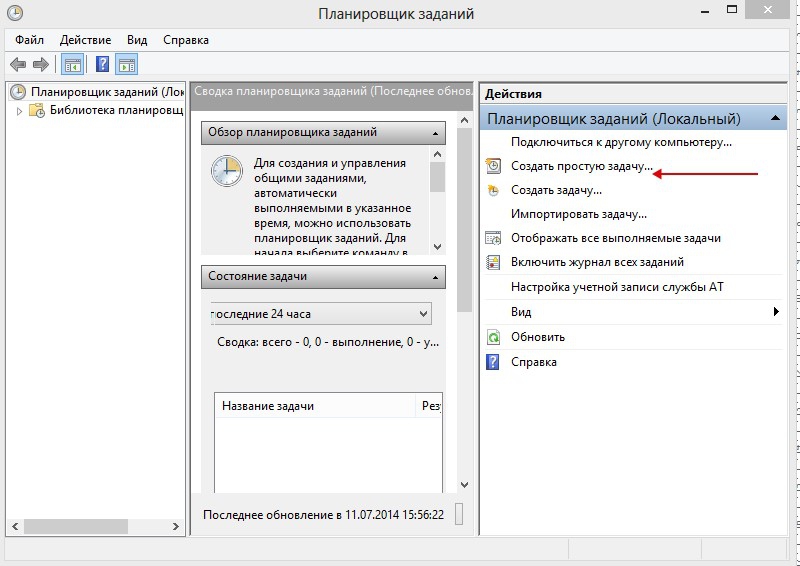Toggle the console tree toolbar icon
Screen dimensions: 800x566
pos(73,65)
